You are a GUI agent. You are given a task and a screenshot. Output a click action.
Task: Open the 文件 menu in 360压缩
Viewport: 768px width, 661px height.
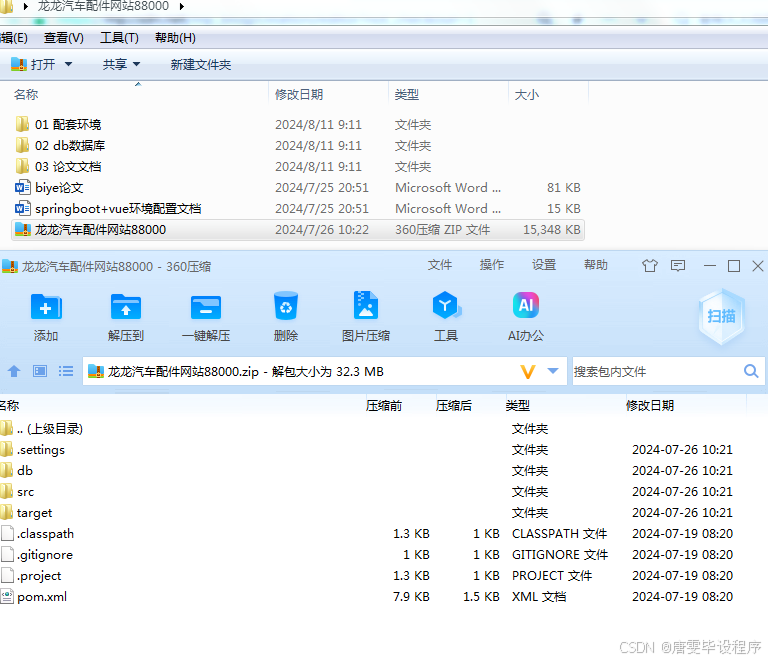[x=440, y=265]
